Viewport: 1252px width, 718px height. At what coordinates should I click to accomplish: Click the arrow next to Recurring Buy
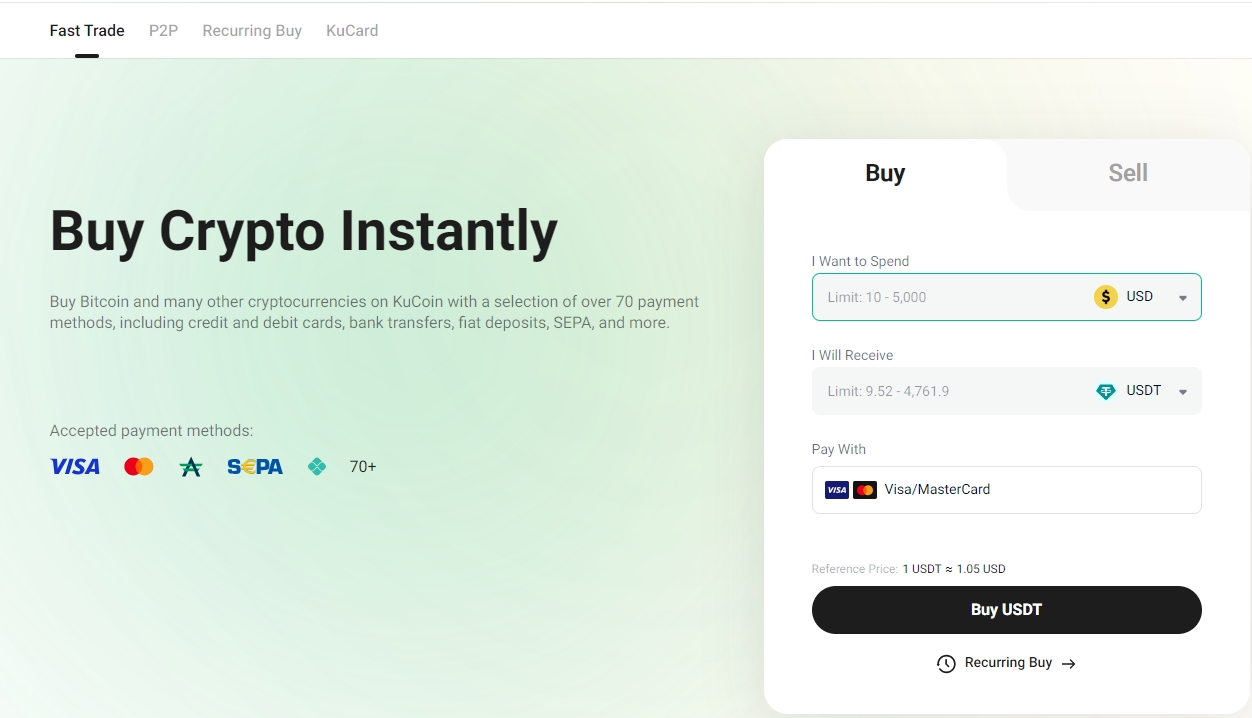click(1068, 664)
